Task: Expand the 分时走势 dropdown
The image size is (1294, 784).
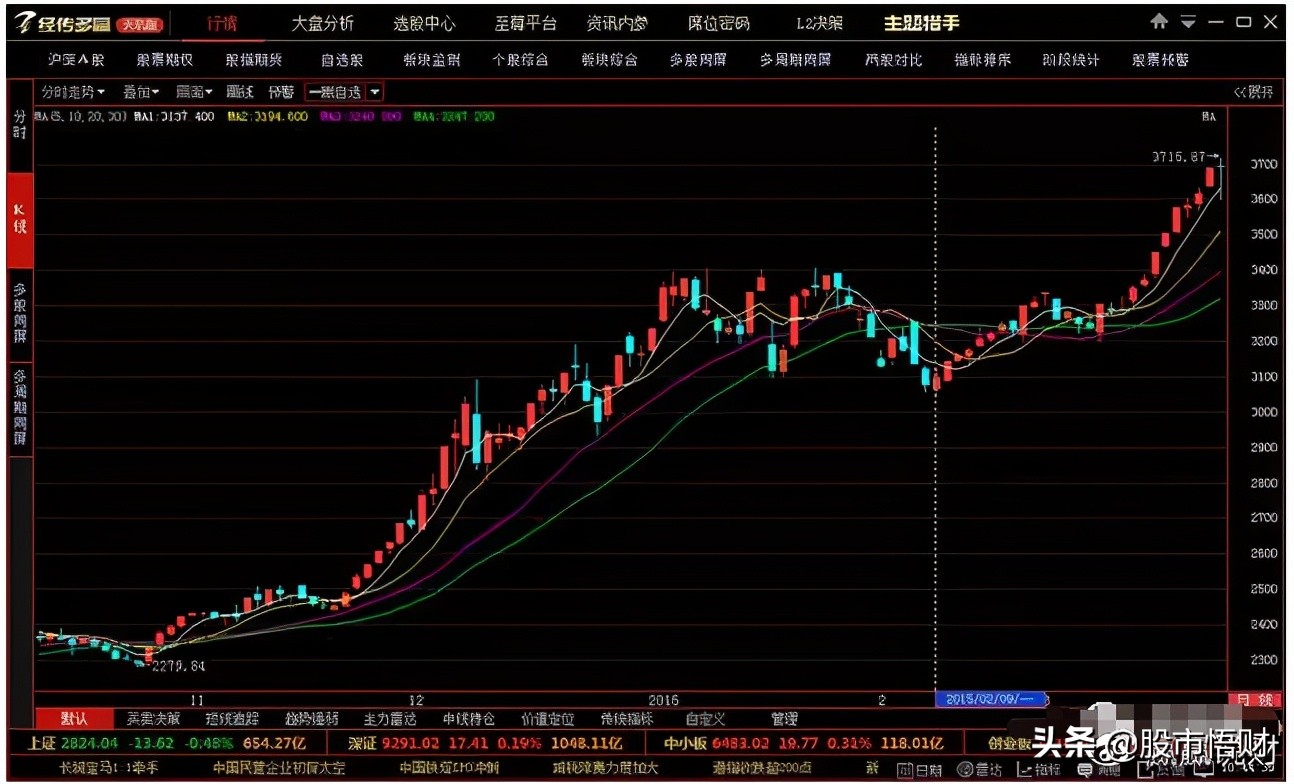Action: click(73, 92)
